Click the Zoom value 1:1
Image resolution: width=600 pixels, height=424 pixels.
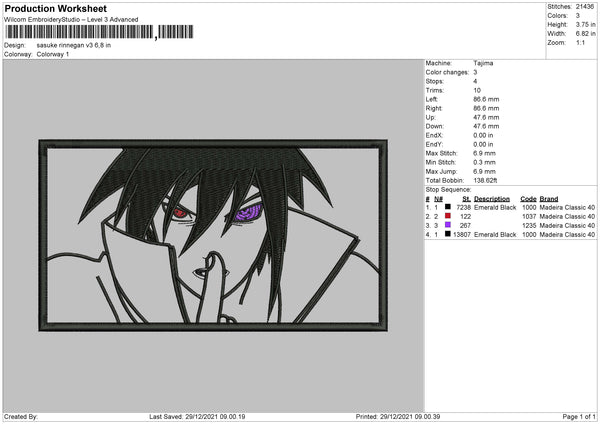click(x=580, y=42)
